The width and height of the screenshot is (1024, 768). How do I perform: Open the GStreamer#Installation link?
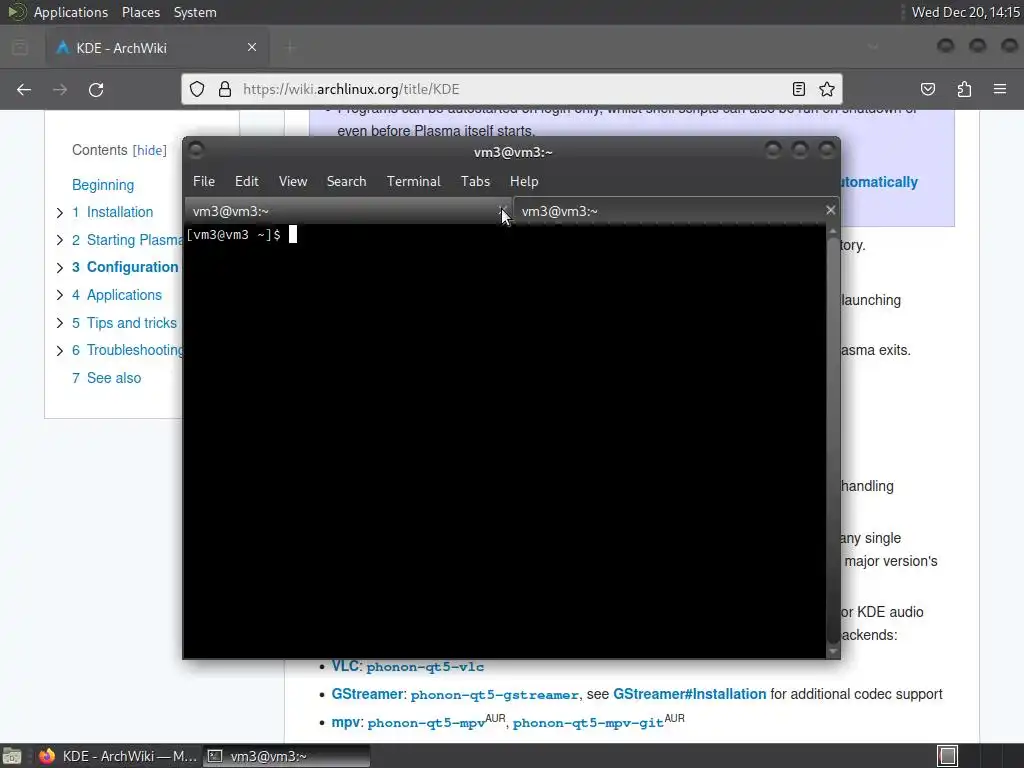[689, 694]
